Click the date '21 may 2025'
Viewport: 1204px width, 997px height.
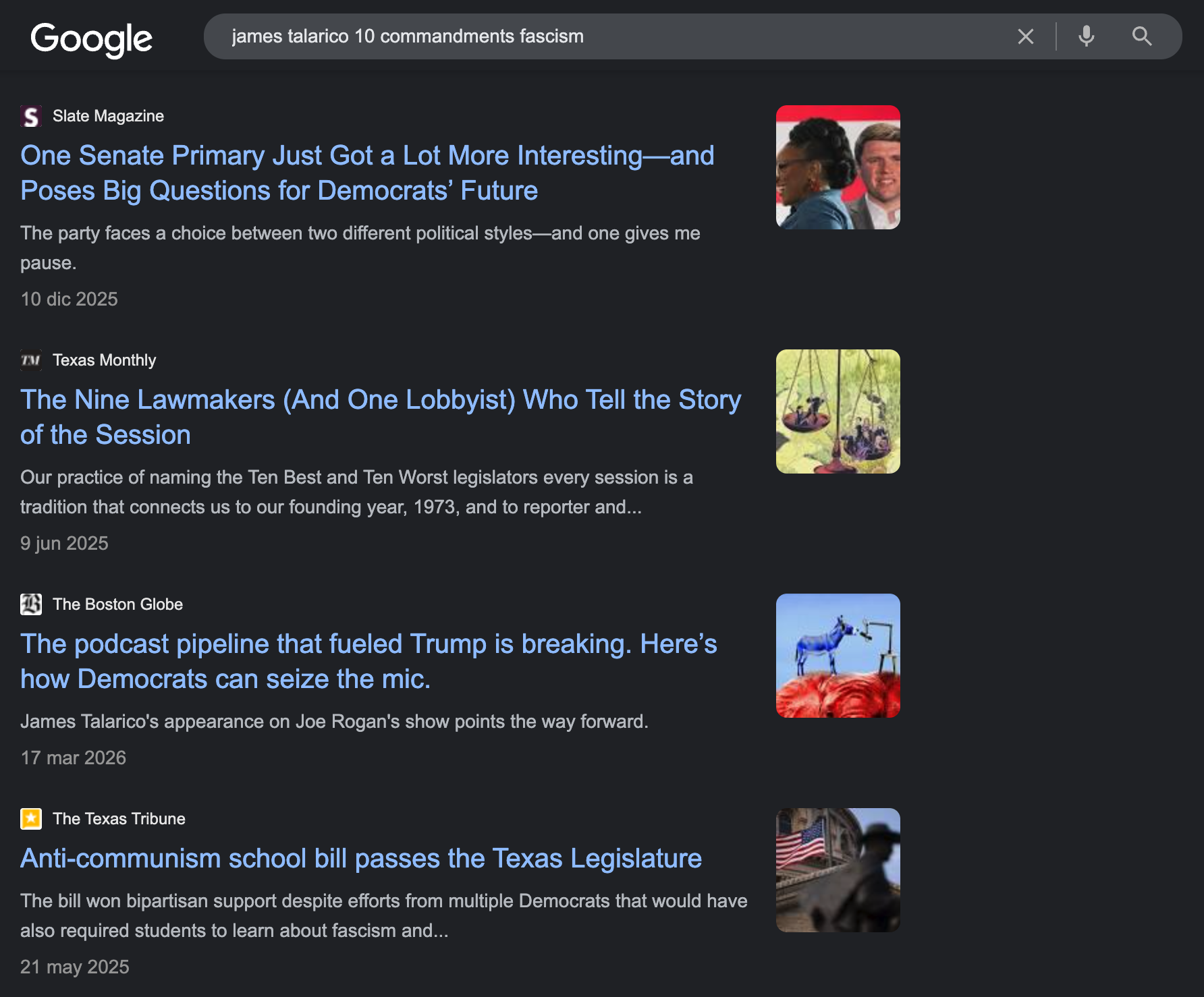pos(74,967)
